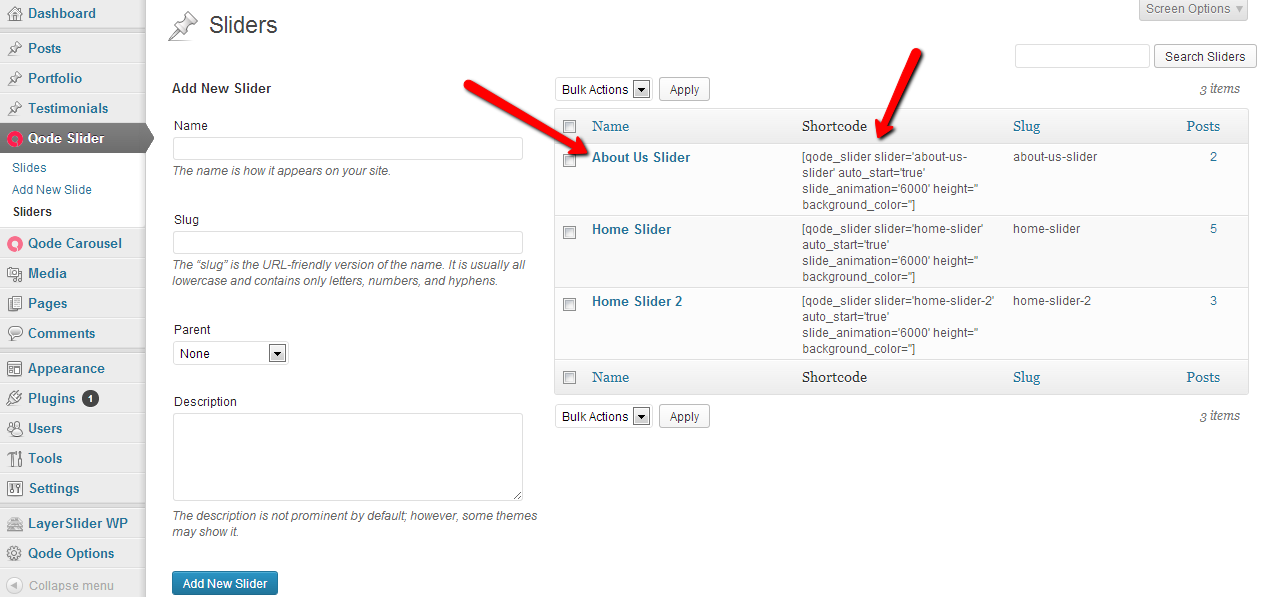Tick the Home Slider 2 row checkbox

pyautogui.click(x=570, y=304)
